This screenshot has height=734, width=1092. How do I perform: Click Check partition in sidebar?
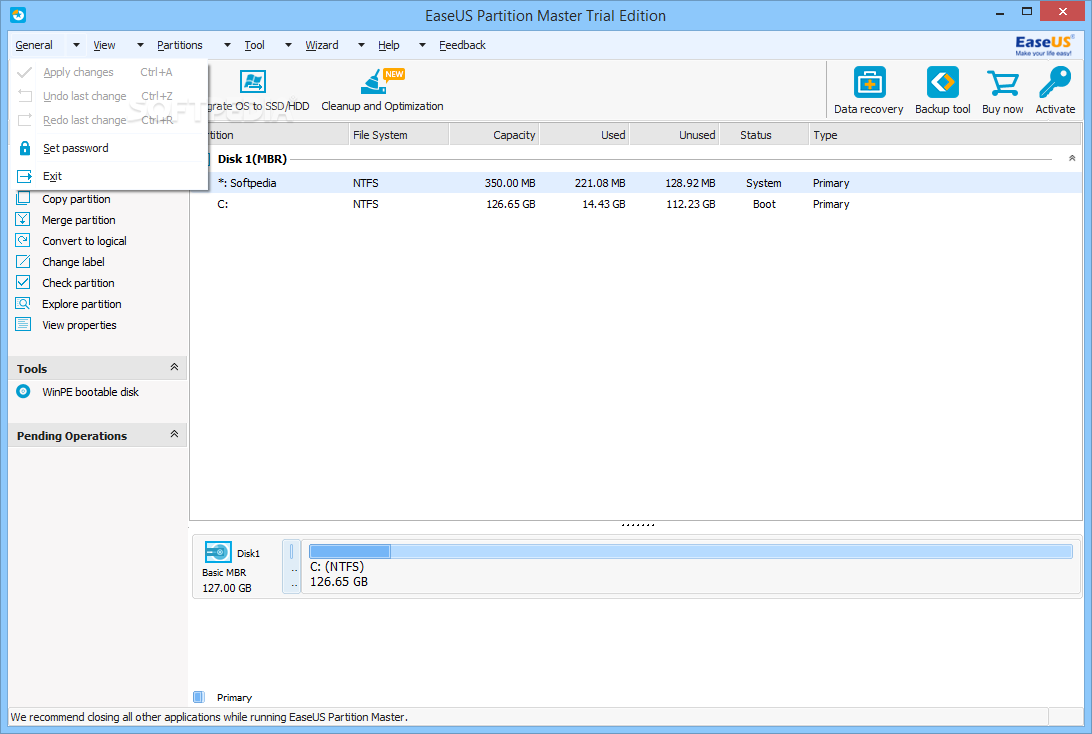click(78, 283)
